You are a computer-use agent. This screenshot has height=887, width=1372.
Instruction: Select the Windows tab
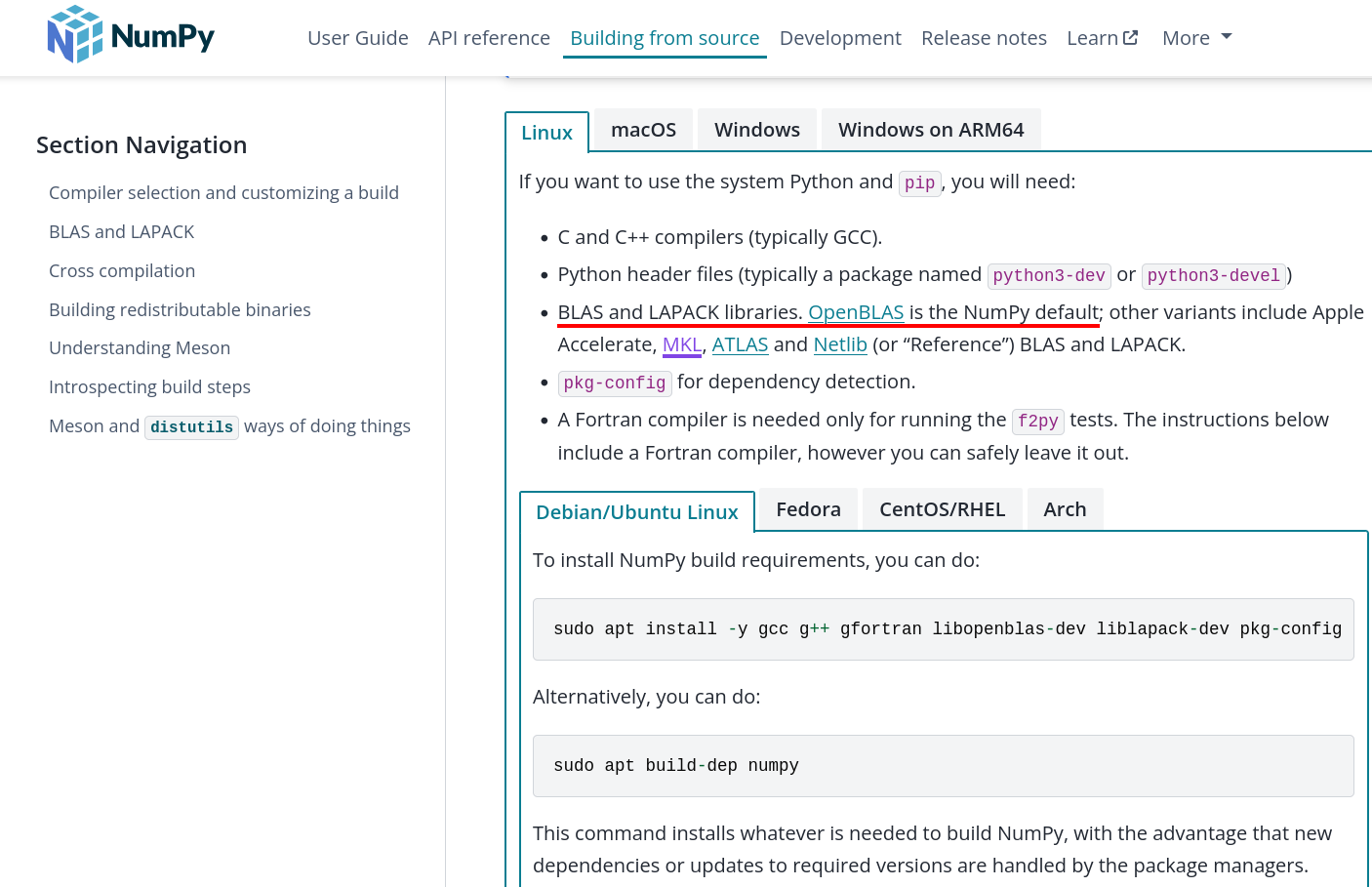[x=757, y=130]
